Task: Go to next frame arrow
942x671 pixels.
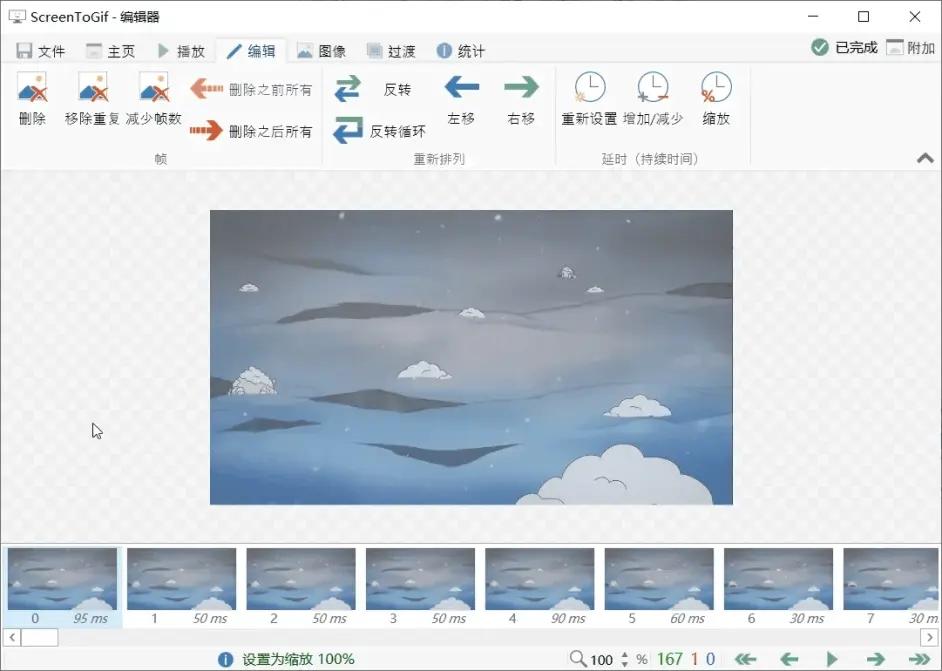Action: point(875,659)
